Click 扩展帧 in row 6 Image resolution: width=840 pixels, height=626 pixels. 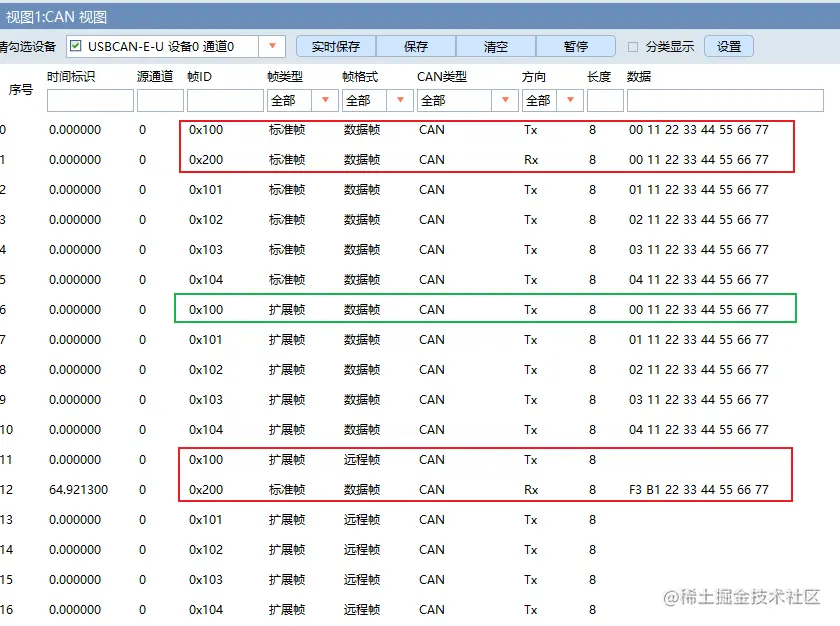coord(287,310)
